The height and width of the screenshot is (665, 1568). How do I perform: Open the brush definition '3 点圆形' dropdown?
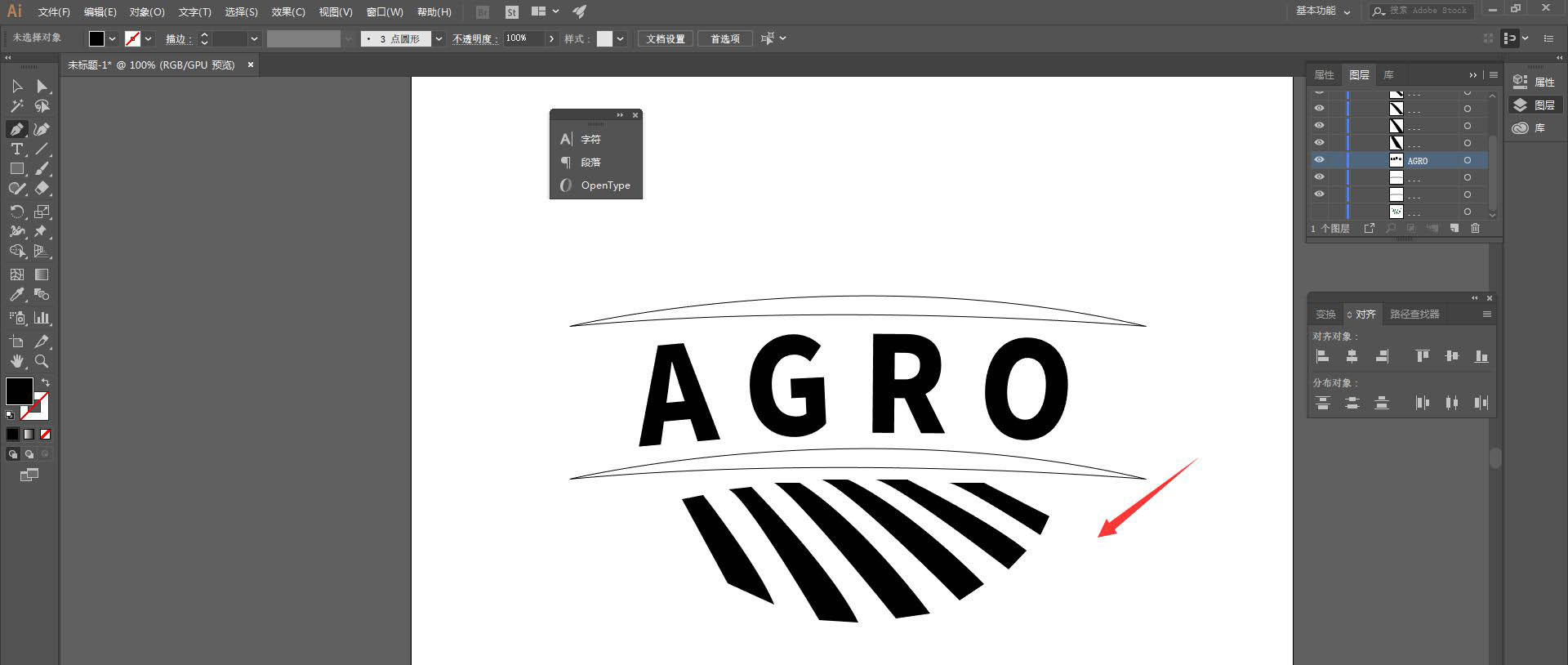pyautogui.click(x=439, y=38)
